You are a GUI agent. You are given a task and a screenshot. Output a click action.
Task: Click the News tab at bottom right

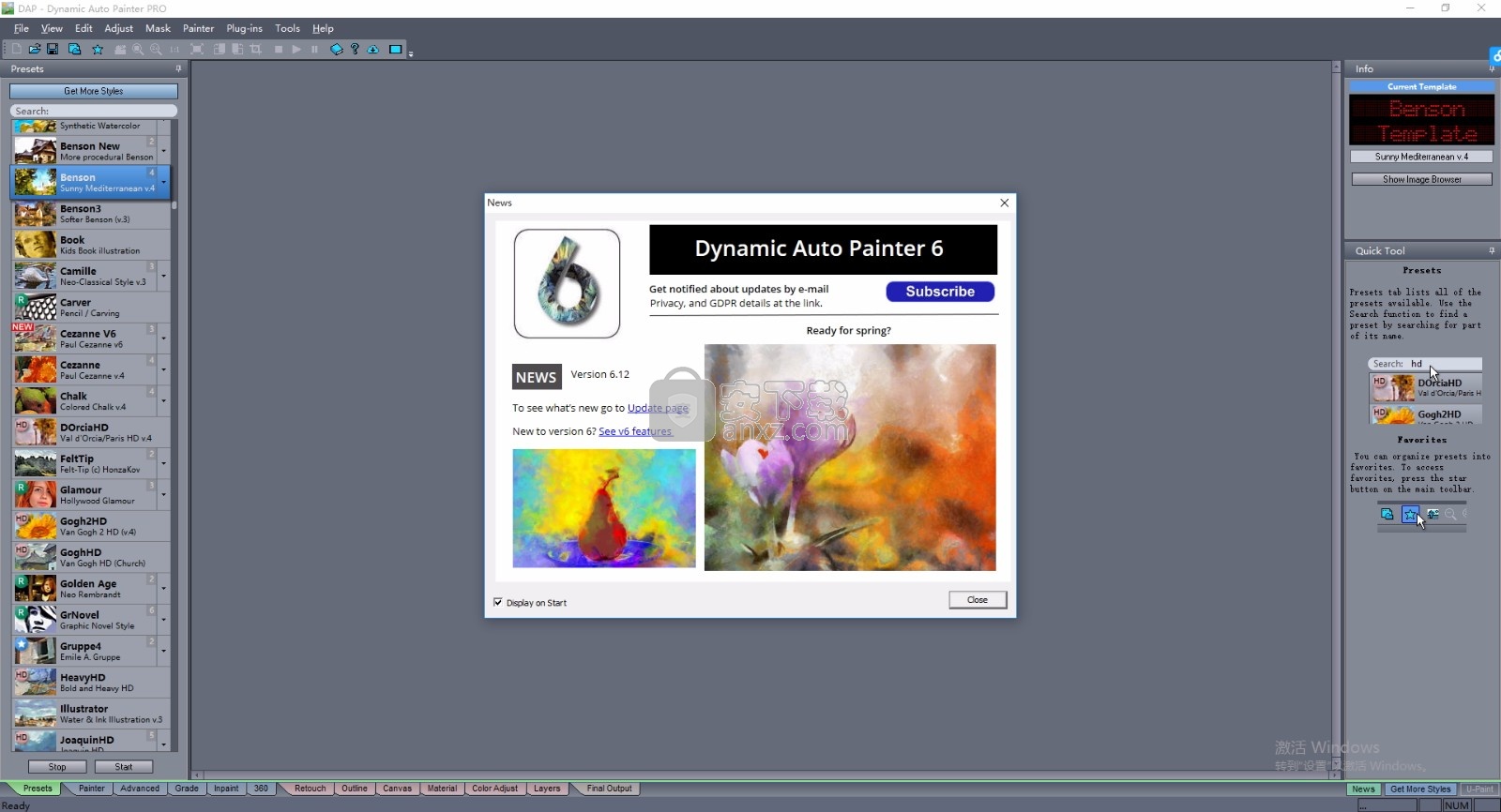click(x=1363, y=789)
